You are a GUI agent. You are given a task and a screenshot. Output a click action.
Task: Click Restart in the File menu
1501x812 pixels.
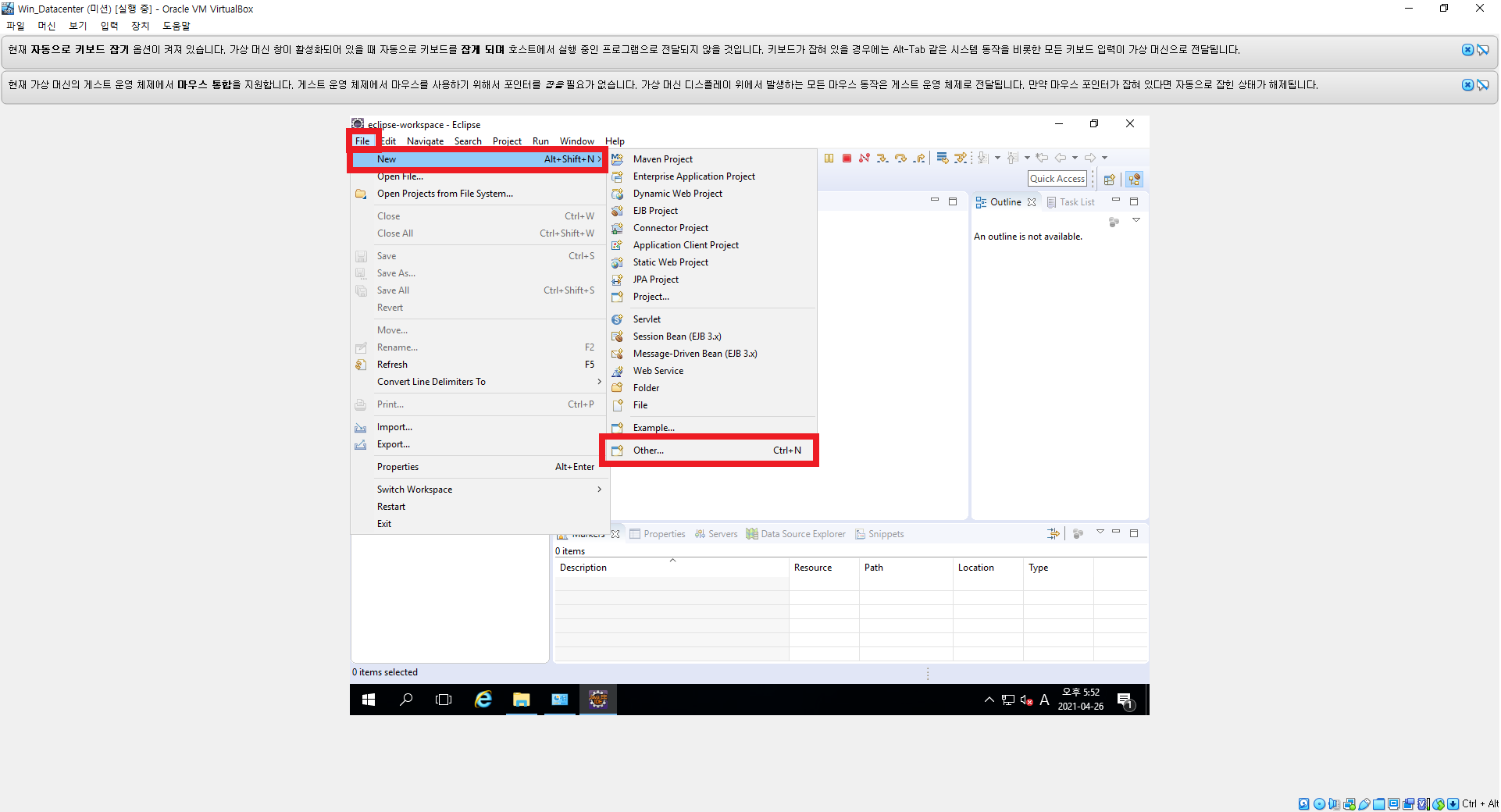tap(480, 507)
